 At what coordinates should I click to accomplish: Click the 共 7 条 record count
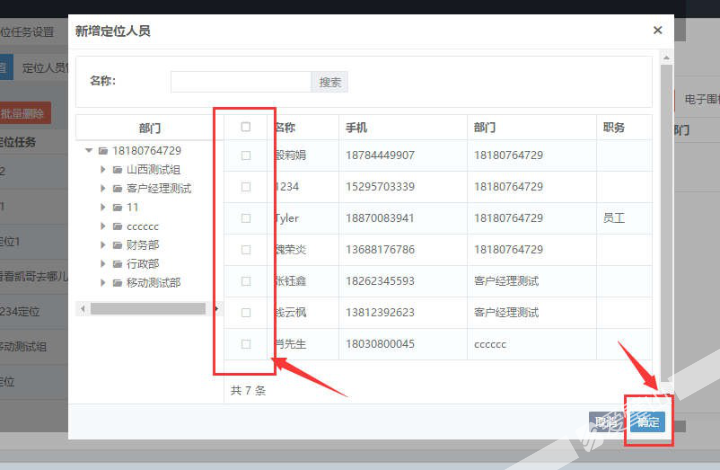[x=248, y=390]
